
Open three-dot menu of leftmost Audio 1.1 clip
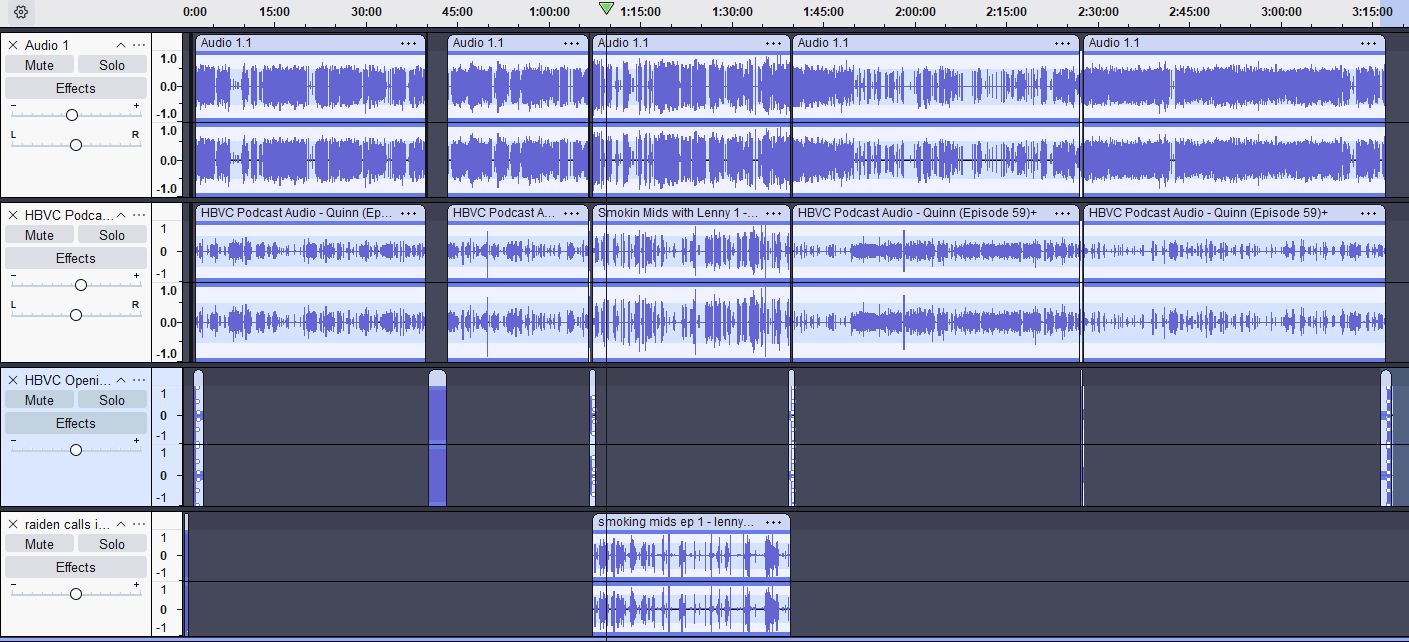click(x=408, y=43)
